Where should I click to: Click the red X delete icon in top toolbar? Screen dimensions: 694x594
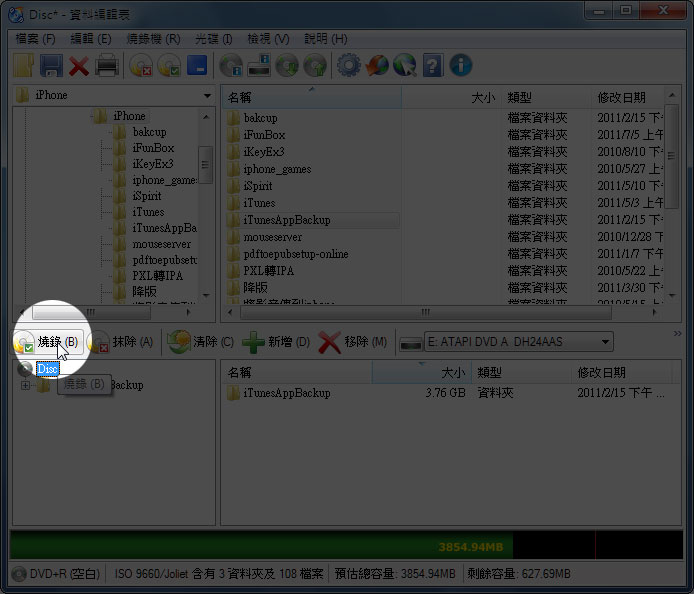click(x=79, y=66)
